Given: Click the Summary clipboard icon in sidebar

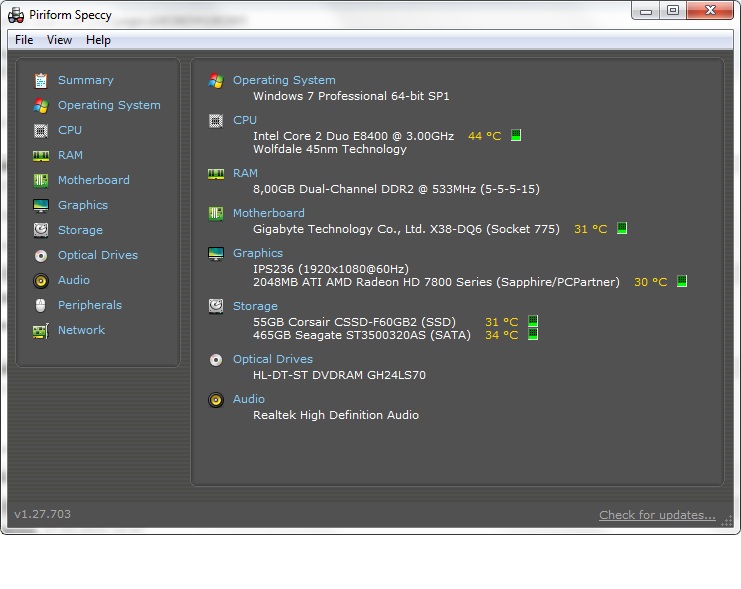Looking at the screenshot, I should (x=41, y=80).
